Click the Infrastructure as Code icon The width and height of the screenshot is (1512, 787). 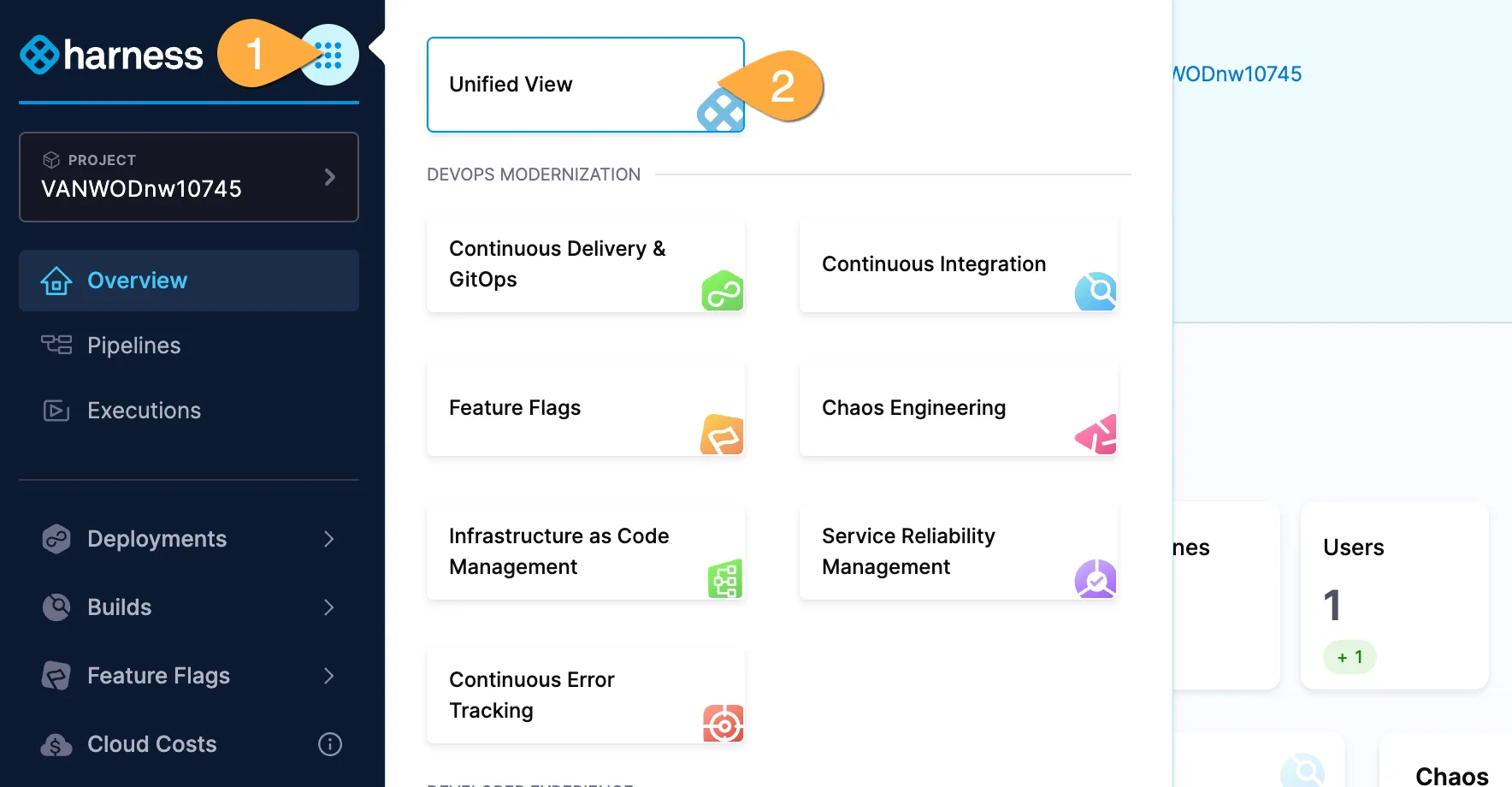724,580
